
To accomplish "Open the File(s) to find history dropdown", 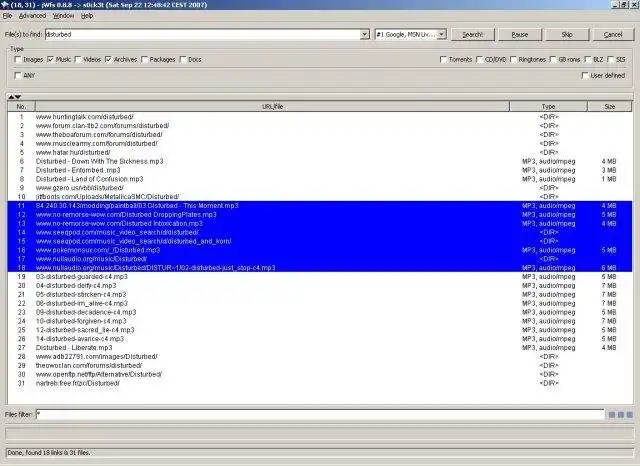I will [365, 35].
